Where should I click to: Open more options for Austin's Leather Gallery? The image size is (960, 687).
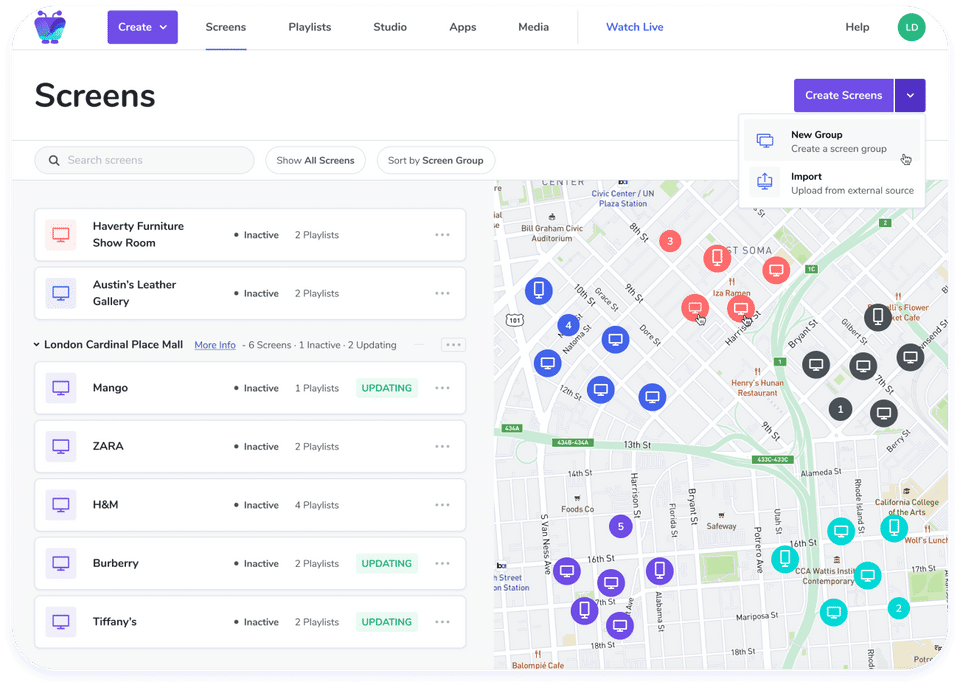pyautogui.click(x=443, y=293)
